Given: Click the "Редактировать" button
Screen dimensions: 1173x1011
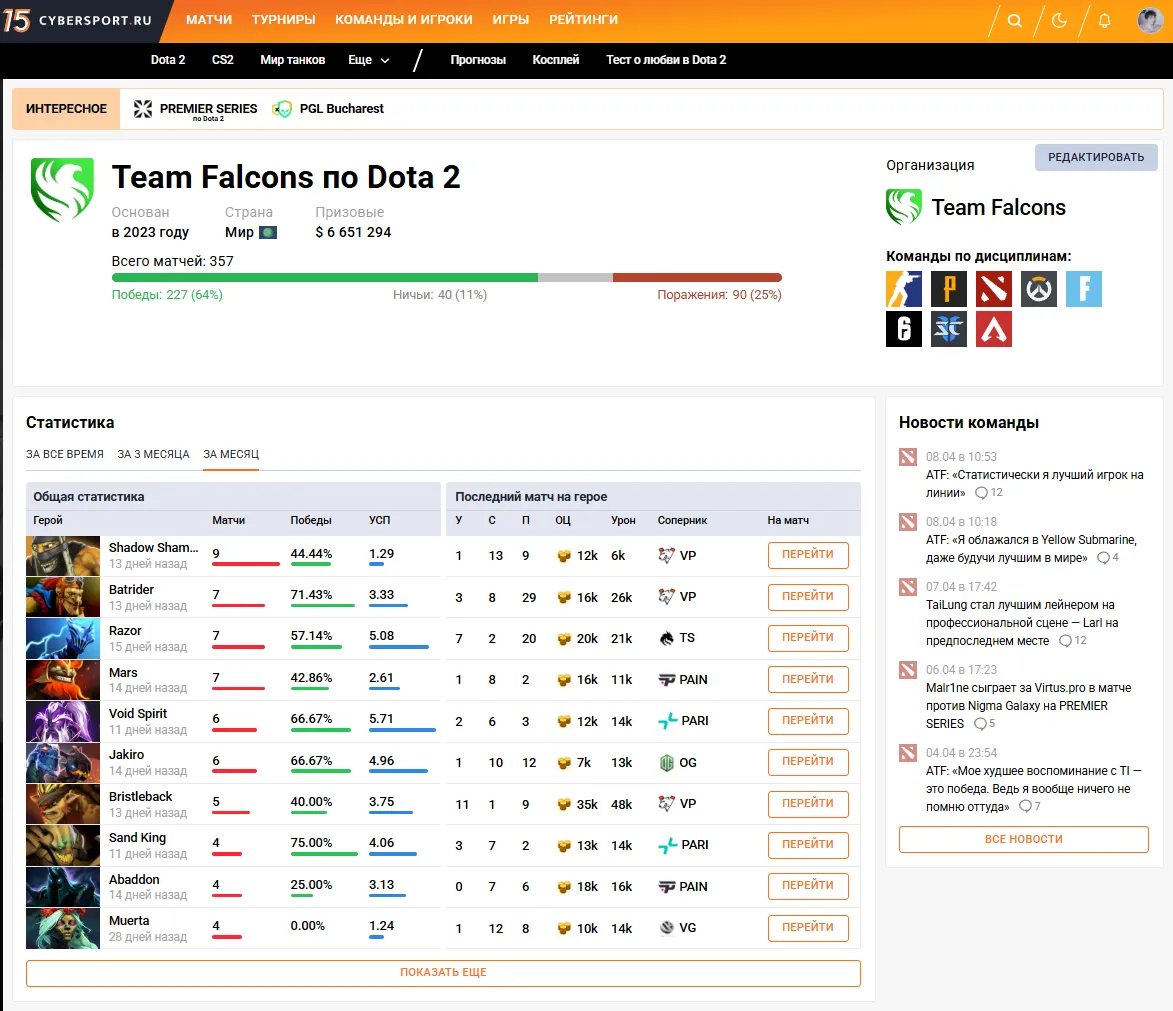Looking at the screenshot, I should point(1096,157).
